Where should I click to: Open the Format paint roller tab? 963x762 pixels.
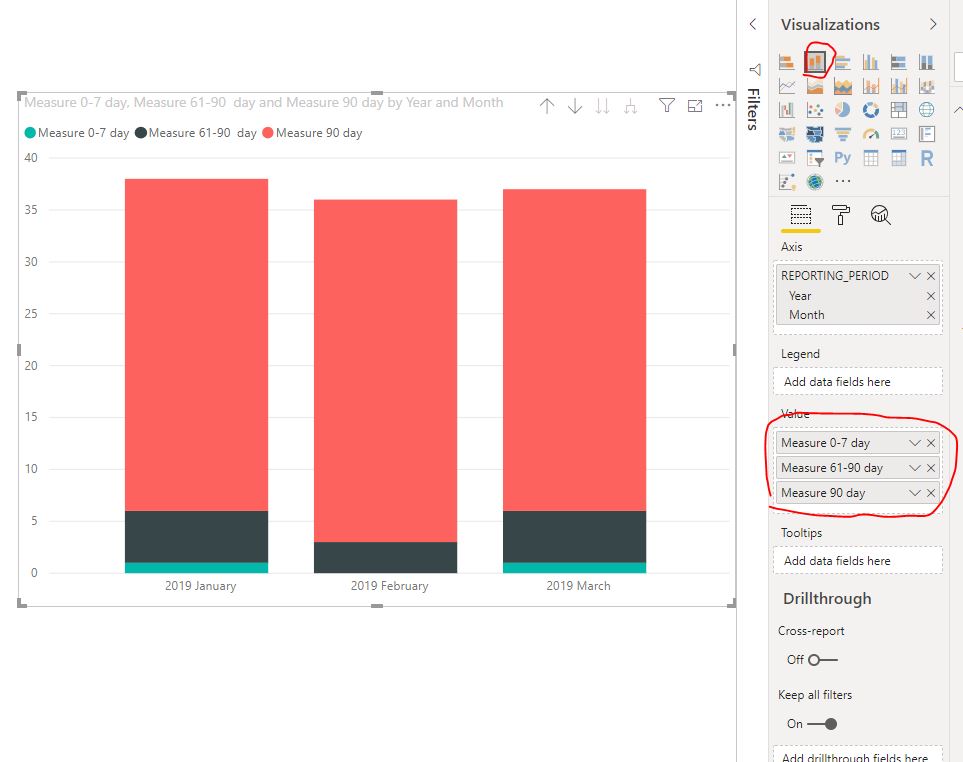pos(840,215)
